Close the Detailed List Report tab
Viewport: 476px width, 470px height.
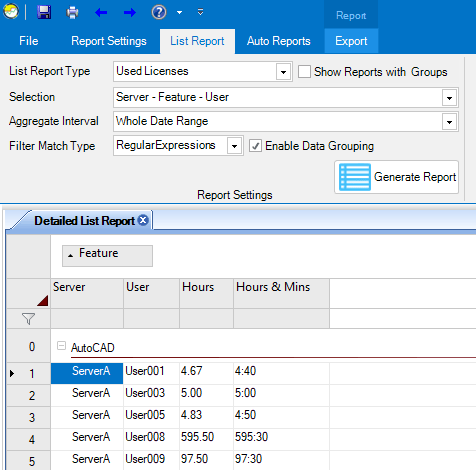point(143,220)
